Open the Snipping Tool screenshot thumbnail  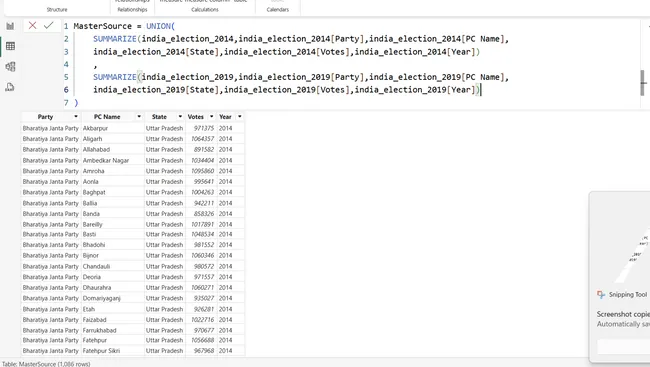(632, 255)
